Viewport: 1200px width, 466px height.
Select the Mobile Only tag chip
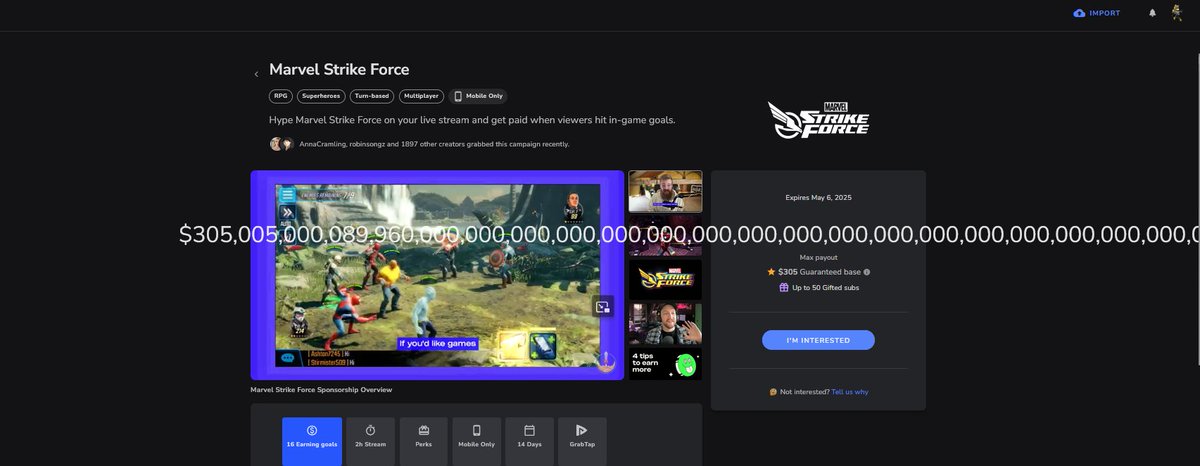478,96
